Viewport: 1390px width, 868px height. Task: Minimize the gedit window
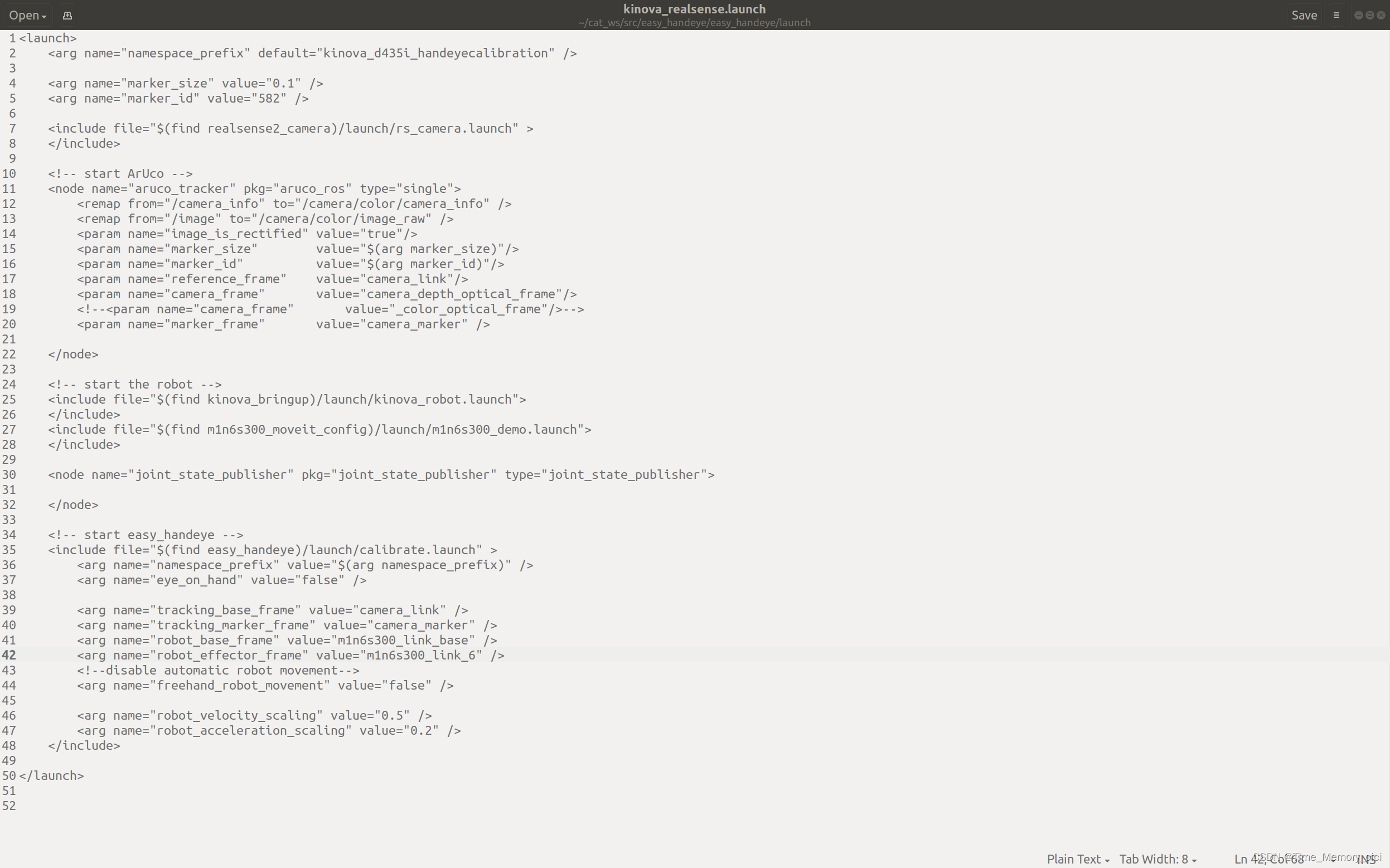point(1358,15)
